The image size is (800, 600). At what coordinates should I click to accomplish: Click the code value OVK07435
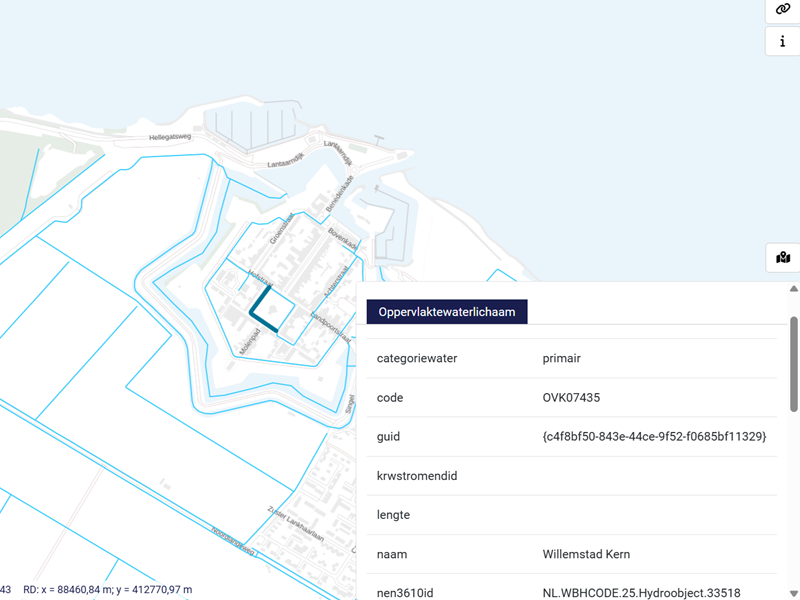pos(571,397)
